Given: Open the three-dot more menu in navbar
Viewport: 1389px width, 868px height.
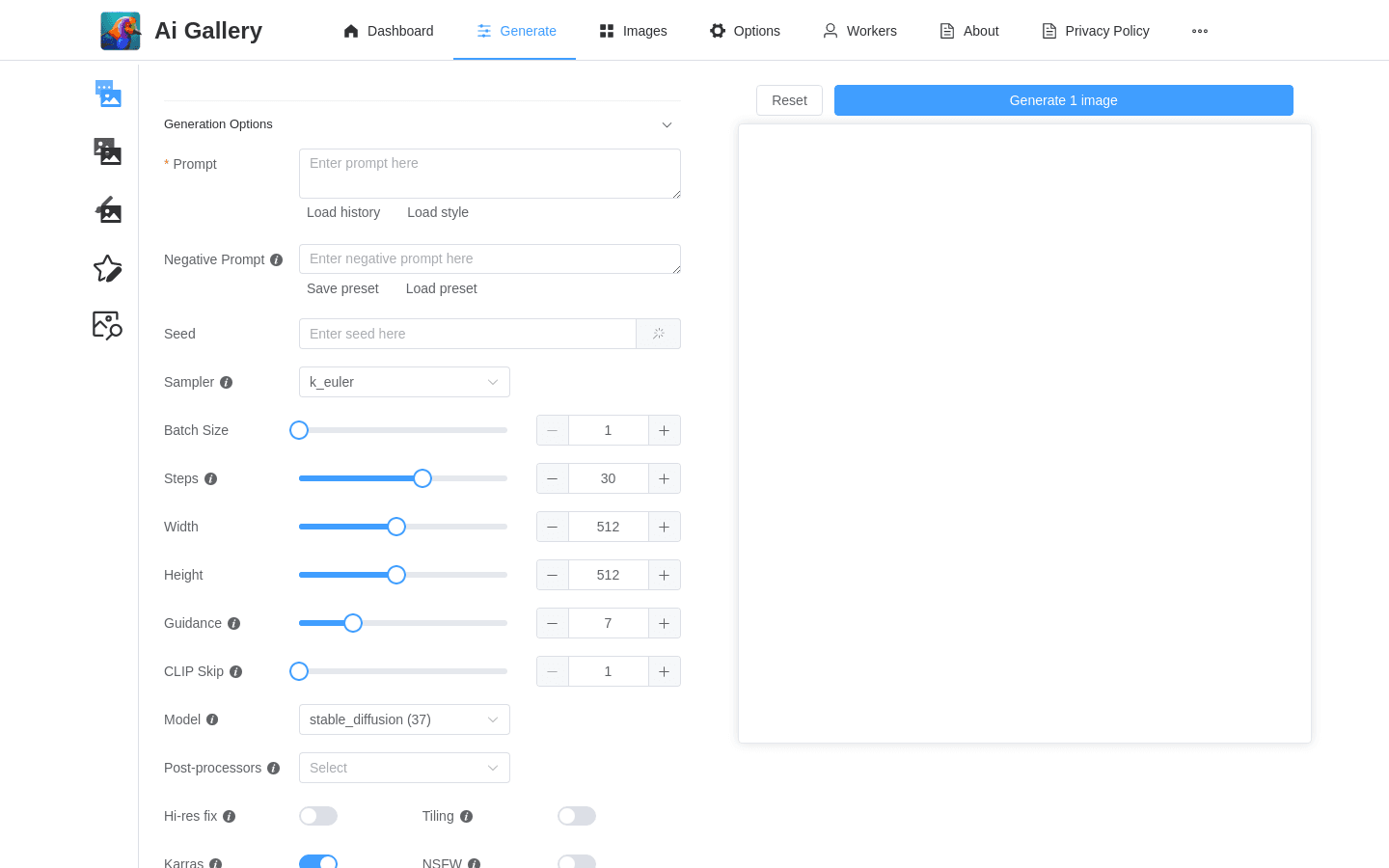Looking at the screenshot, I should 1200,31.
